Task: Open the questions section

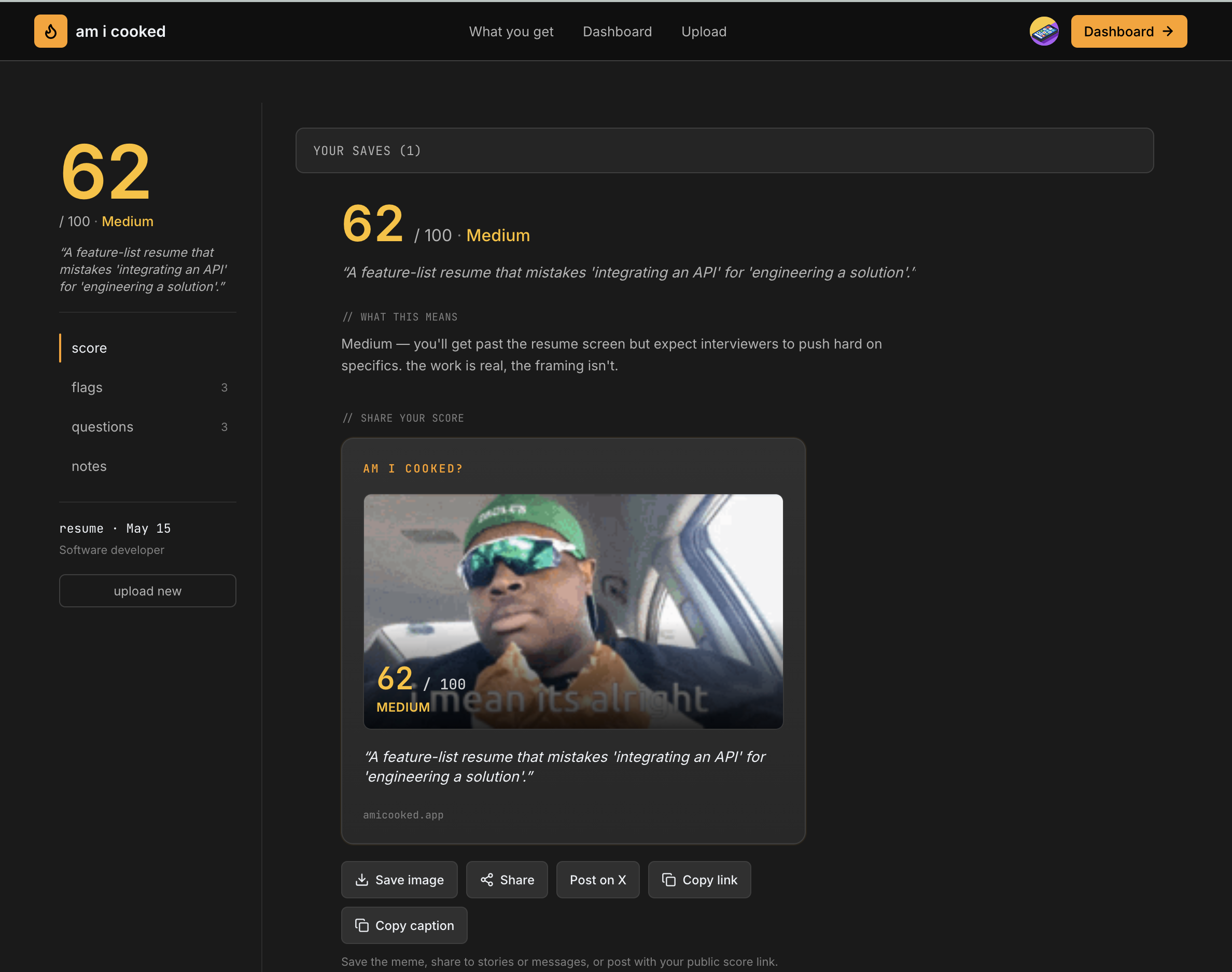Action: click(x=147, y=427)
